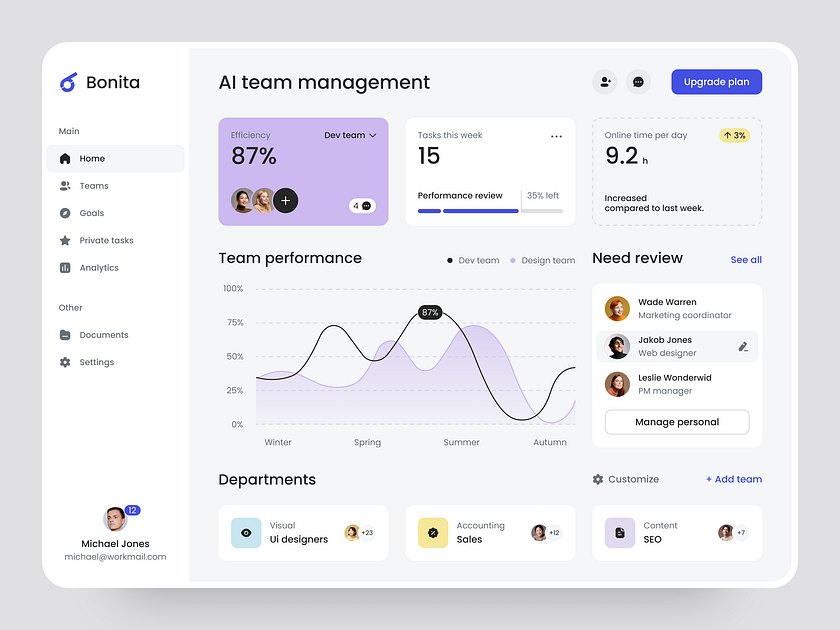Click the Upgrade plan button
Viewport: 840px width, 630px height.
click(716, 81)
